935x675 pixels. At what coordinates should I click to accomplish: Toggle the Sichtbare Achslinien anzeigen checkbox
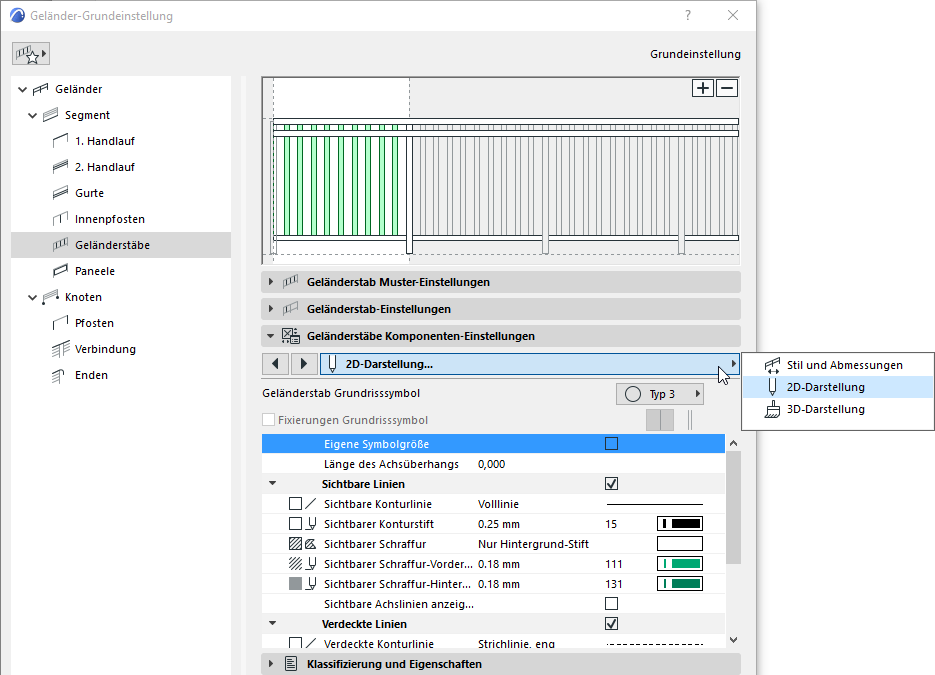click(x=611, y=603)
